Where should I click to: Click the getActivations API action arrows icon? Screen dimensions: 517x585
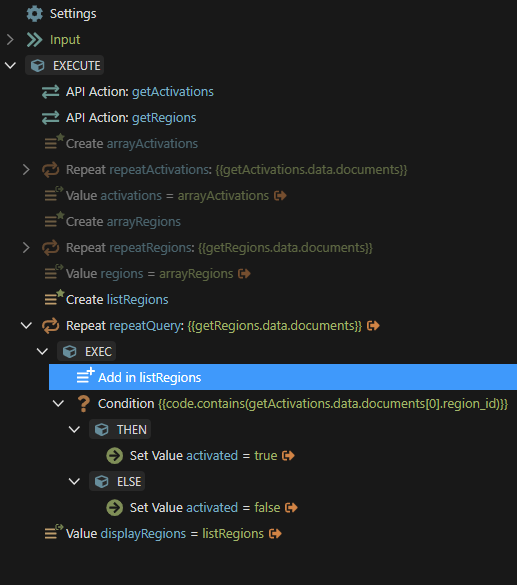coord(51,92)
